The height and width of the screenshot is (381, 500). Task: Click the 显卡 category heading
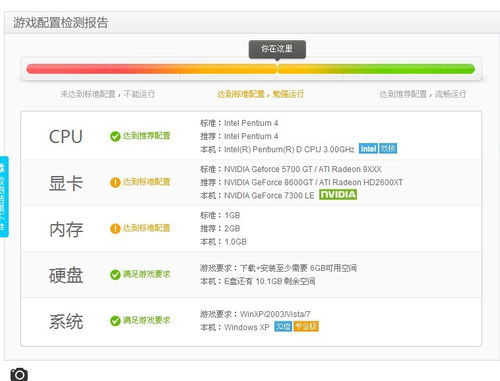pos(66,183)
